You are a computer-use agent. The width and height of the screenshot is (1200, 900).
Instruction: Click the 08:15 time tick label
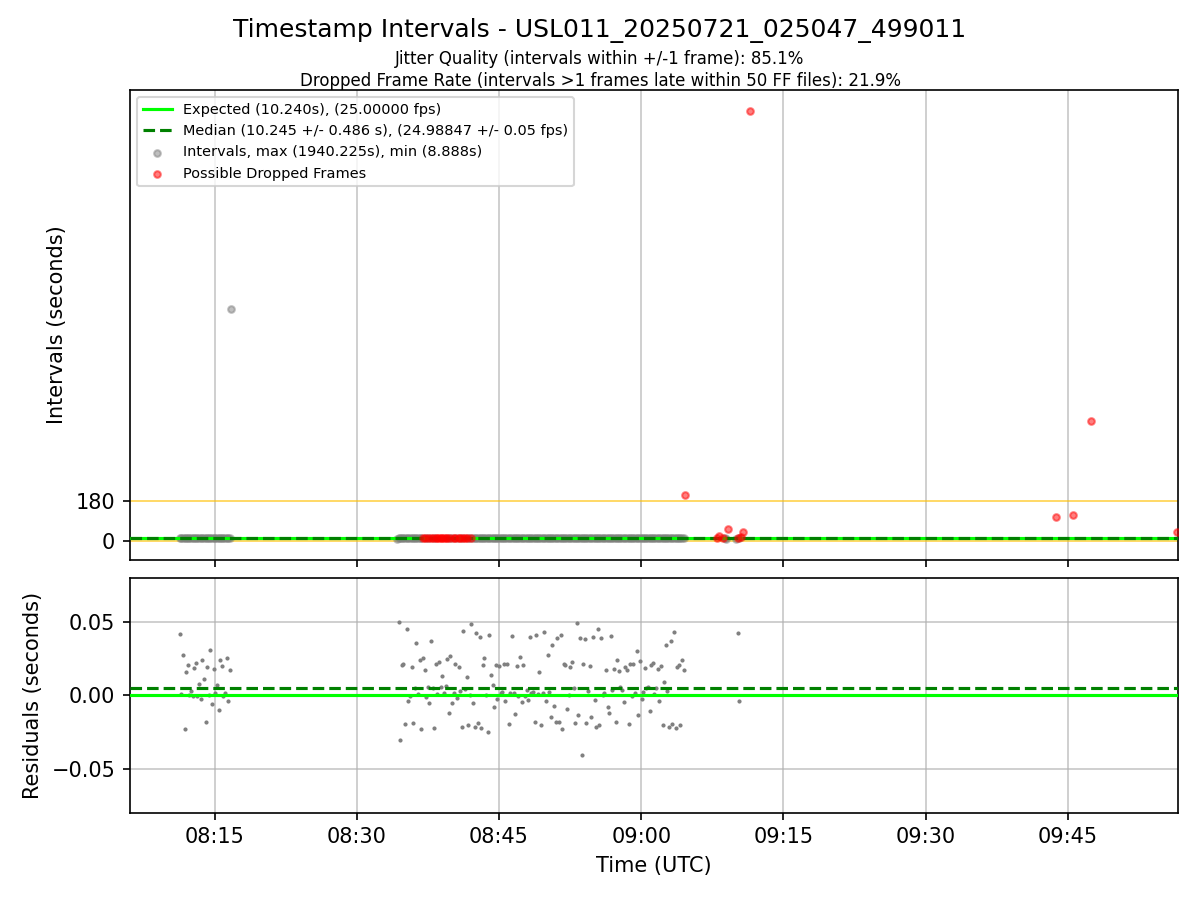(x=214, y=836)
